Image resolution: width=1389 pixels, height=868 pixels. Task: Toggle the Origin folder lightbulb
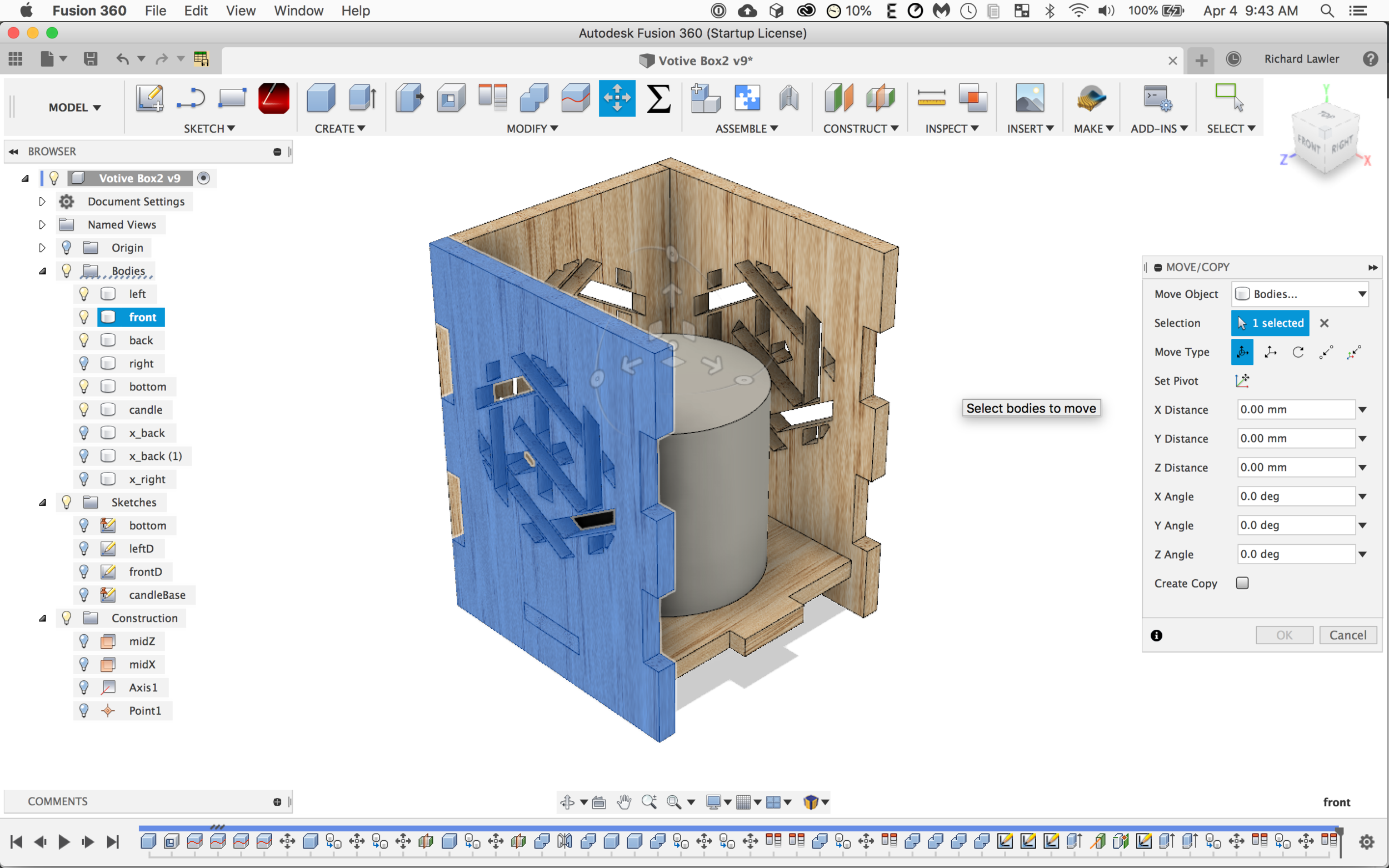coord(67,248)
